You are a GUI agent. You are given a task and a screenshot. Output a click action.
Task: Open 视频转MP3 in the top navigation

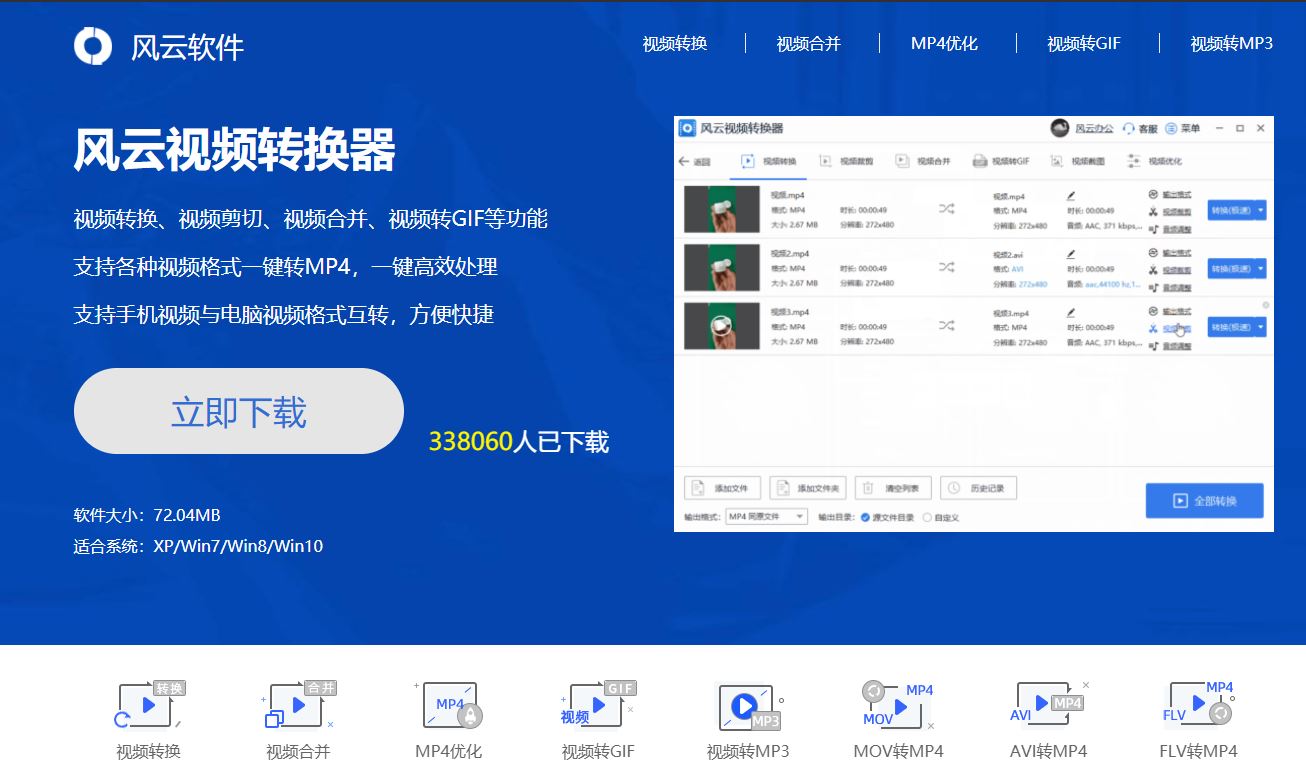[1231, 43]
